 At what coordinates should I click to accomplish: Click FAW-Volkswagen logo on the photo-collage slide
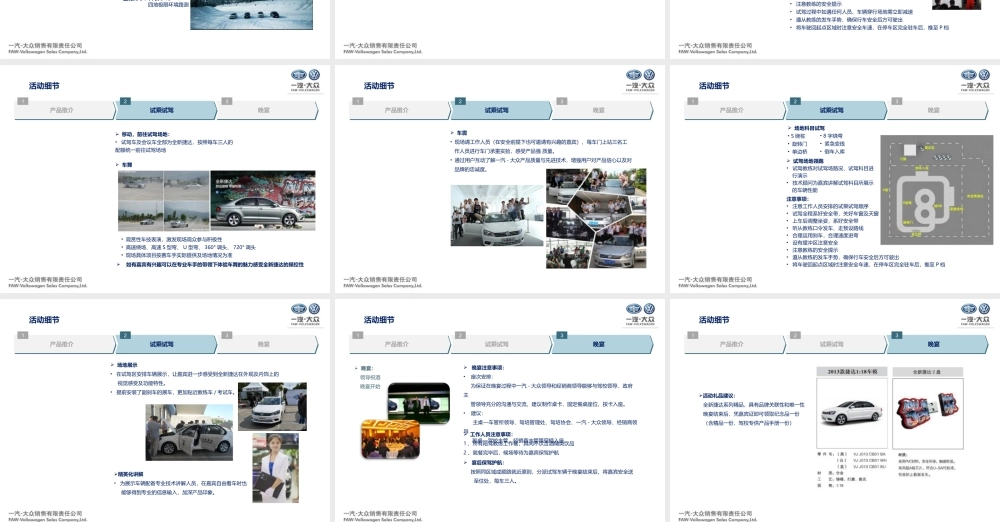pos(640,80)
